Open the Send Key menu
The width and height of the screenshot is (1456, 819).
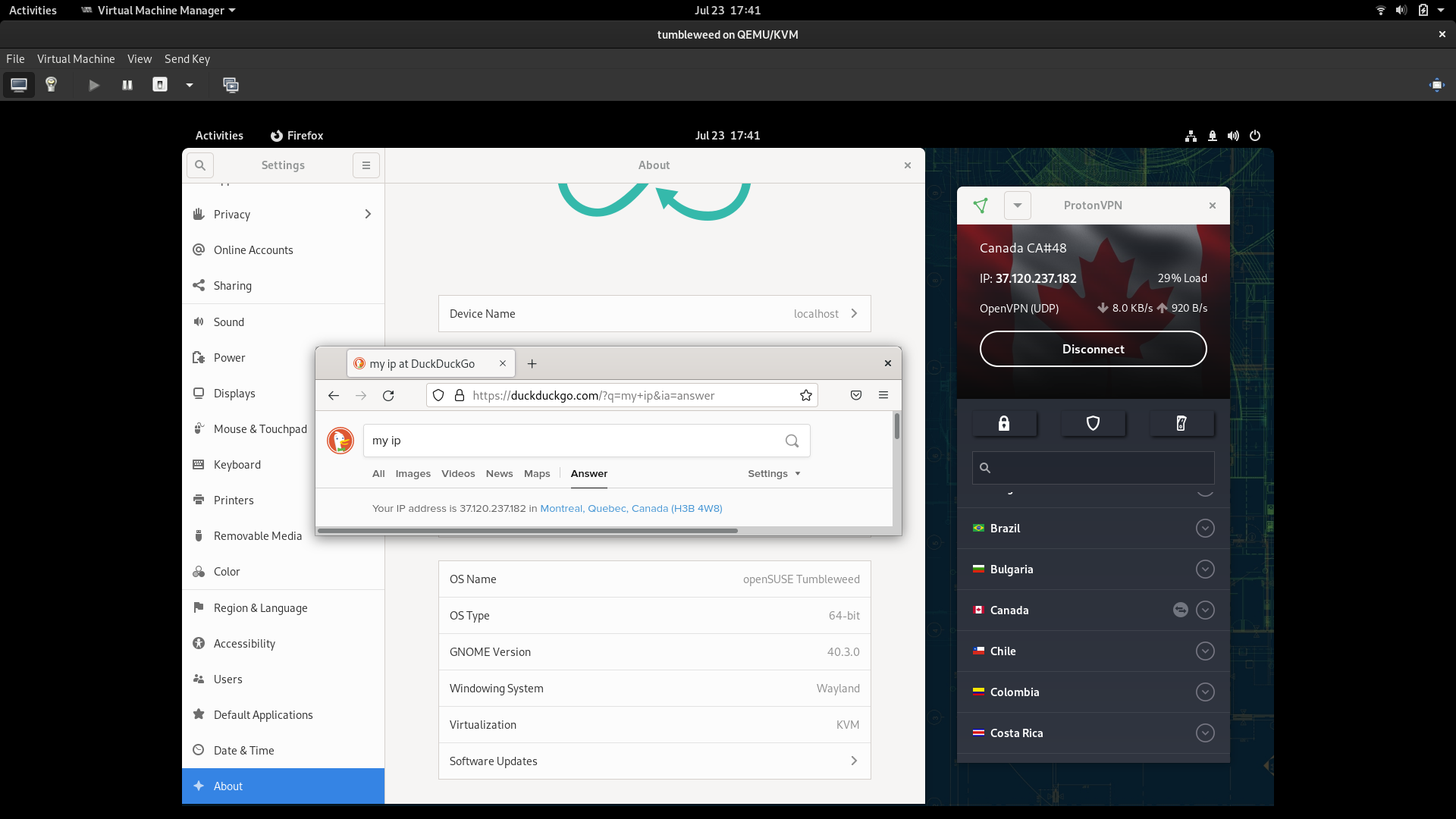pos(187,58)
